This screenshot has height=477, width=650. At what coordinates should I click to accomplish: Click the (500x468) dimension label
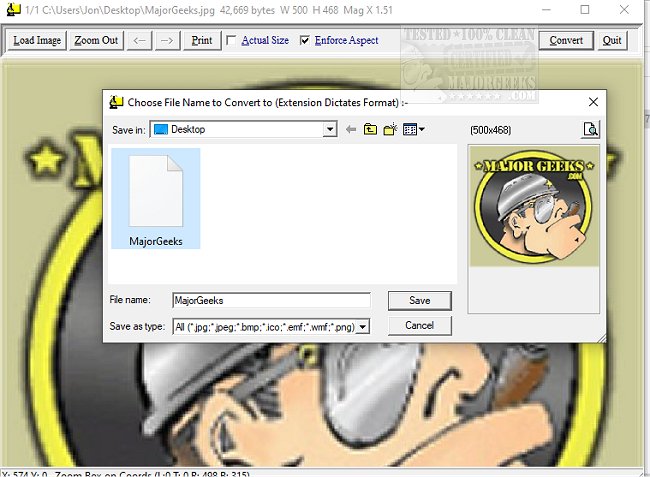(x=490, y=130)
